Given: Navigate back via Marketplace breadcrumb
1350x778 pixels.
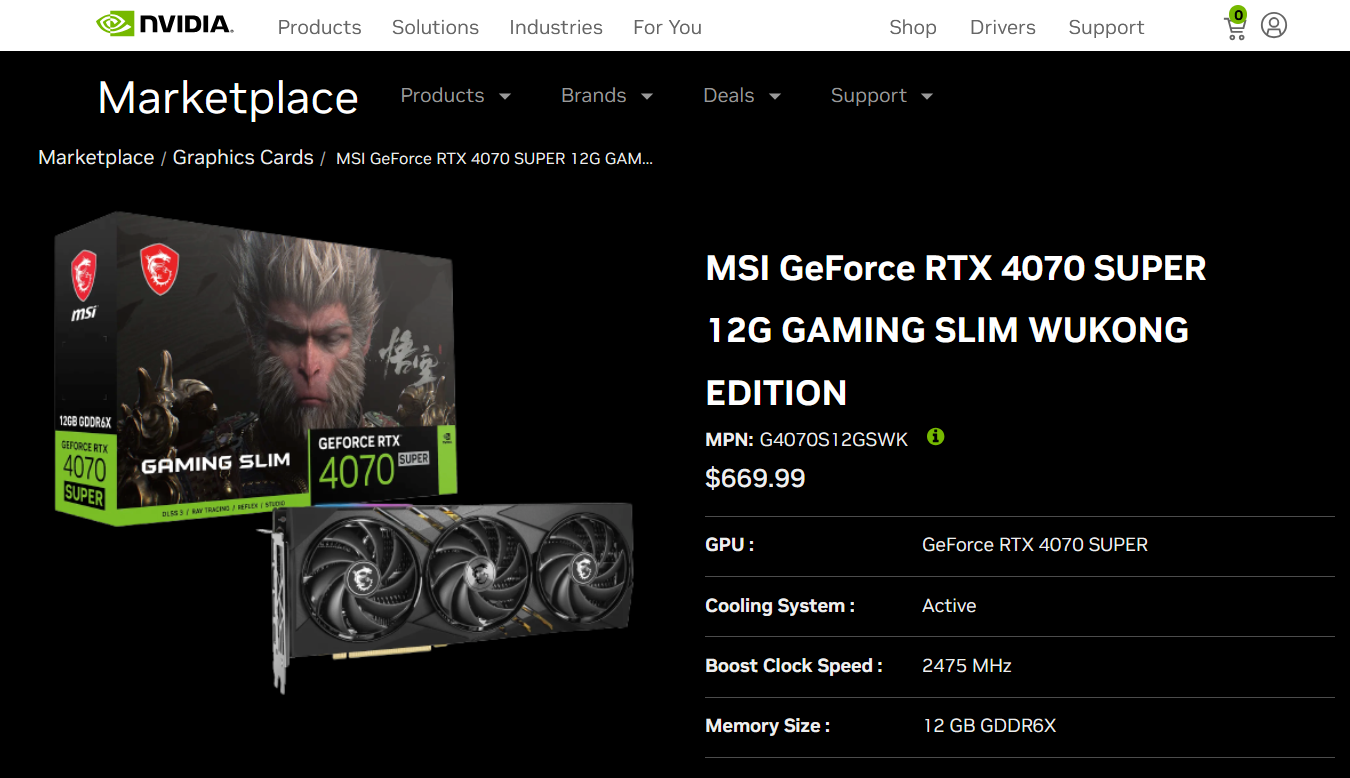Looking at the screenshot, I should click(x=96, y=157).
